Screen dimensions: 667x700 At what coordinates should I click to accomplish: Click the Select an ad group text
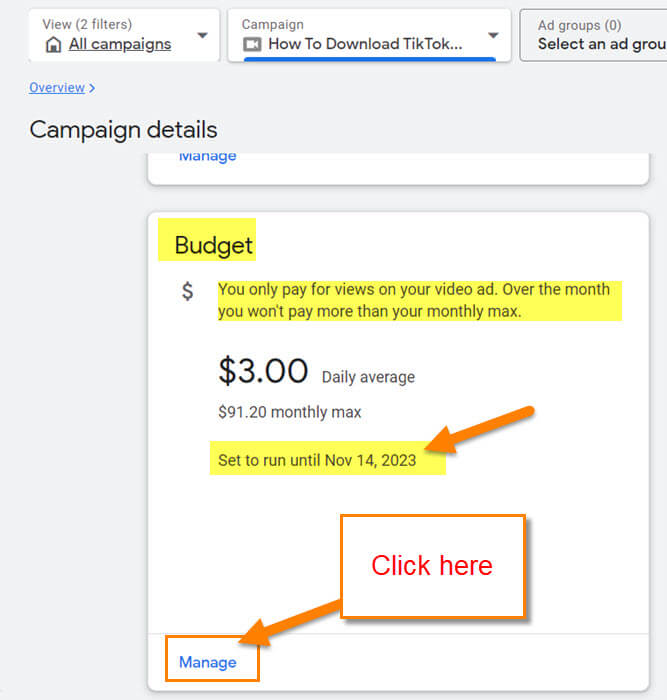(x=602, y=44)
